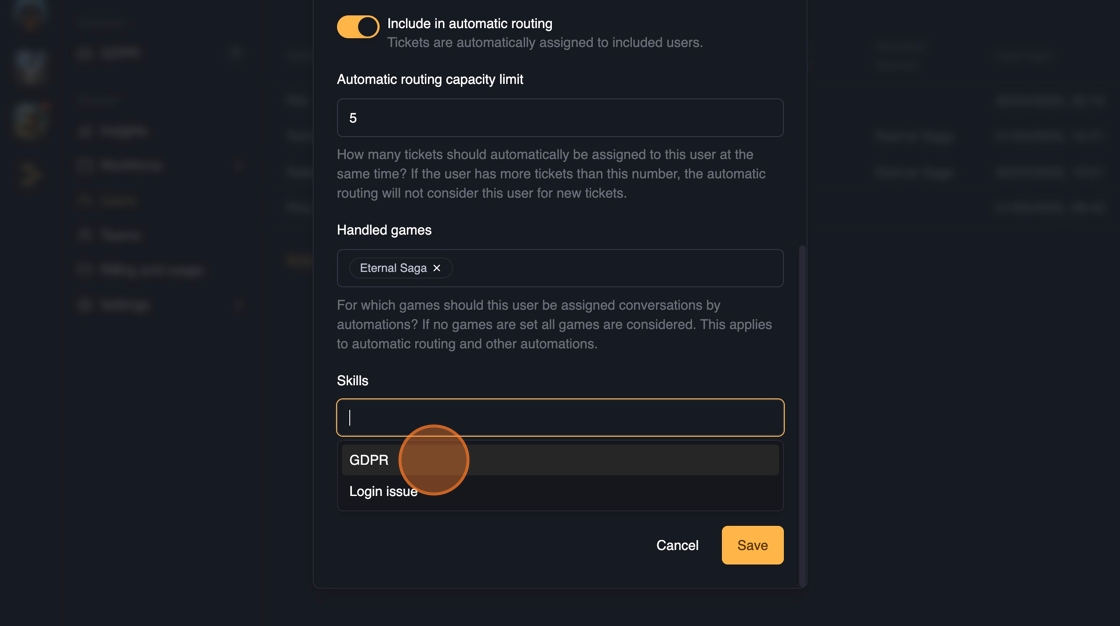Image resolution: width=1120 pixels, height=626 pixels.
Task: Open the Settings icon in the sidebar
Action: [85, 305]
